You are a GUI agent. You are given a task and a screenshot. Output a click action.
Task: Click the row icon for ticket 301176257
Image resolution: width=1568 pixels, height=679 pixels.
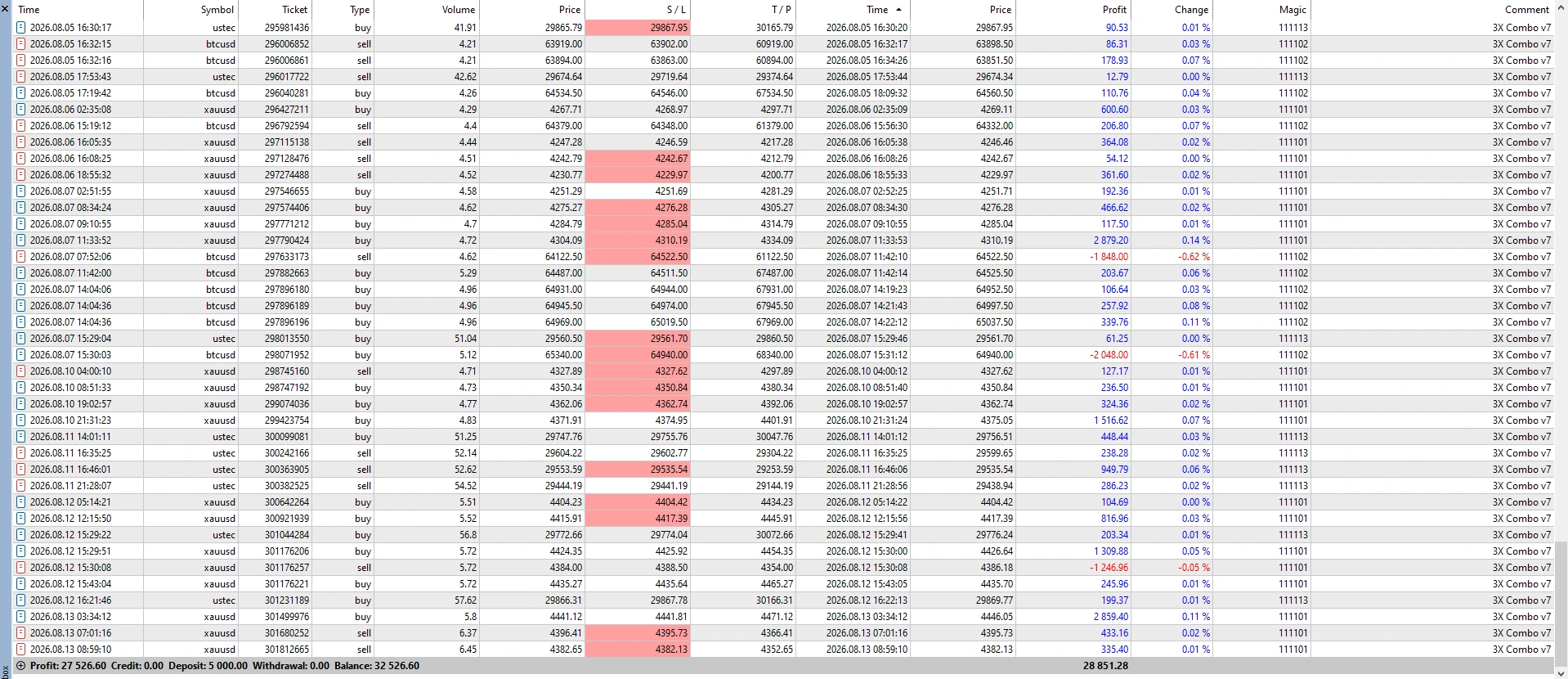click(21, 568)
